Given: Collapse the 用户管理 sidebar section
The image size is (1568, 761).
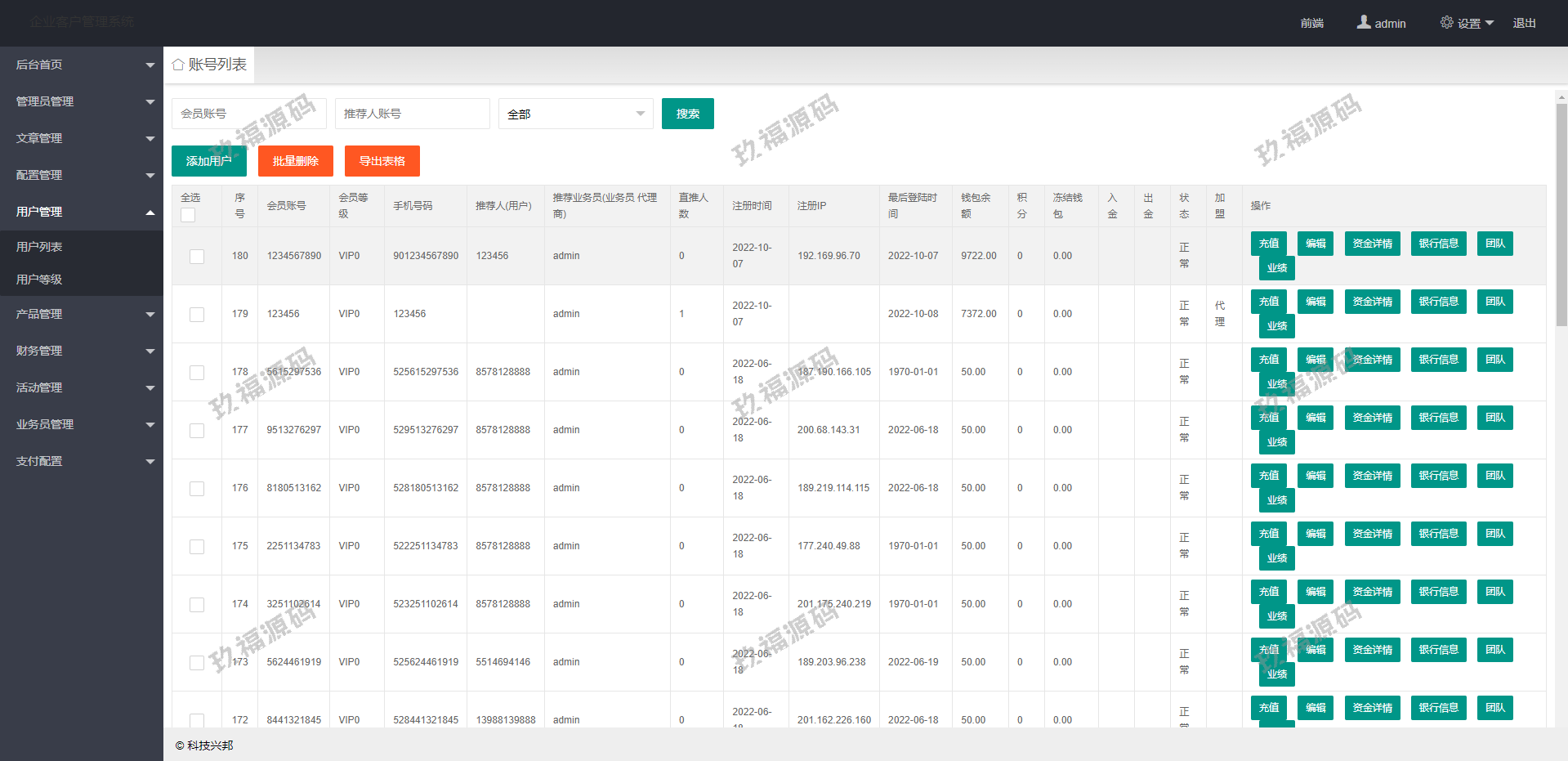Looking at the screenshot, I should pos(82,212).
